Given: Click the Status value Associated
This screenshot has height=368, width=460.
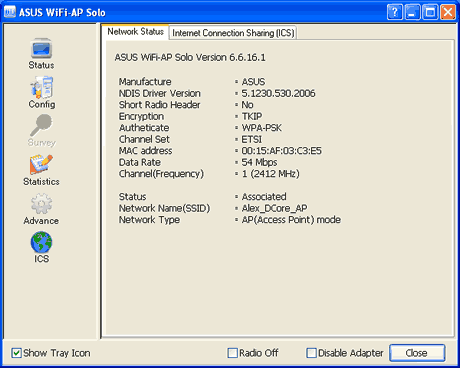Looking at the screenshot, I should (264, 197).
